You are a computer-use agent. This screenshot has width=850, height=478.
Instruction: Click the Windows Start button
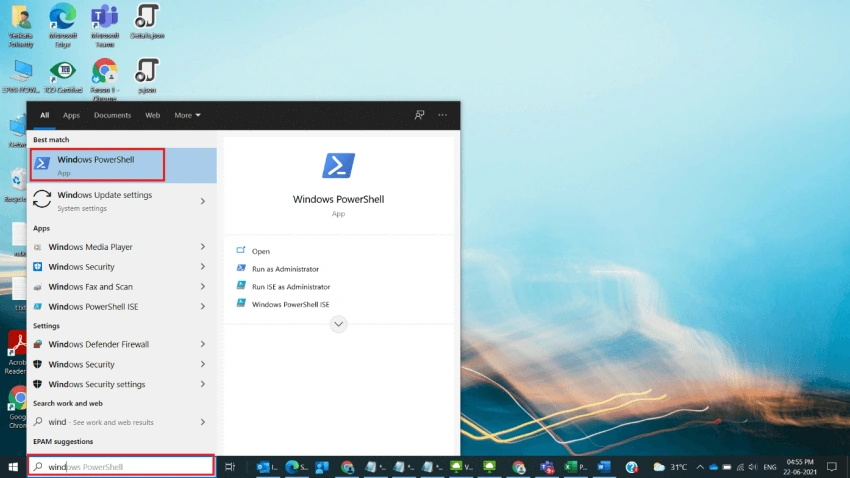point(13,467)
